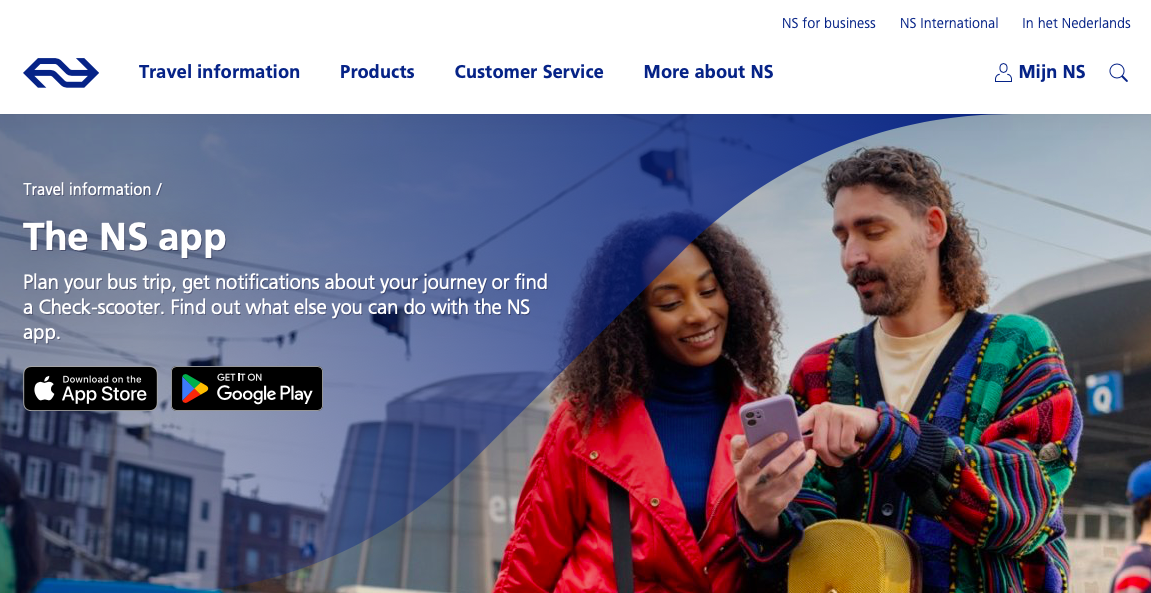Screen dimensions: 1151x593
Task: Open the Mijn NS account text link
Action: coord(1052,72)
